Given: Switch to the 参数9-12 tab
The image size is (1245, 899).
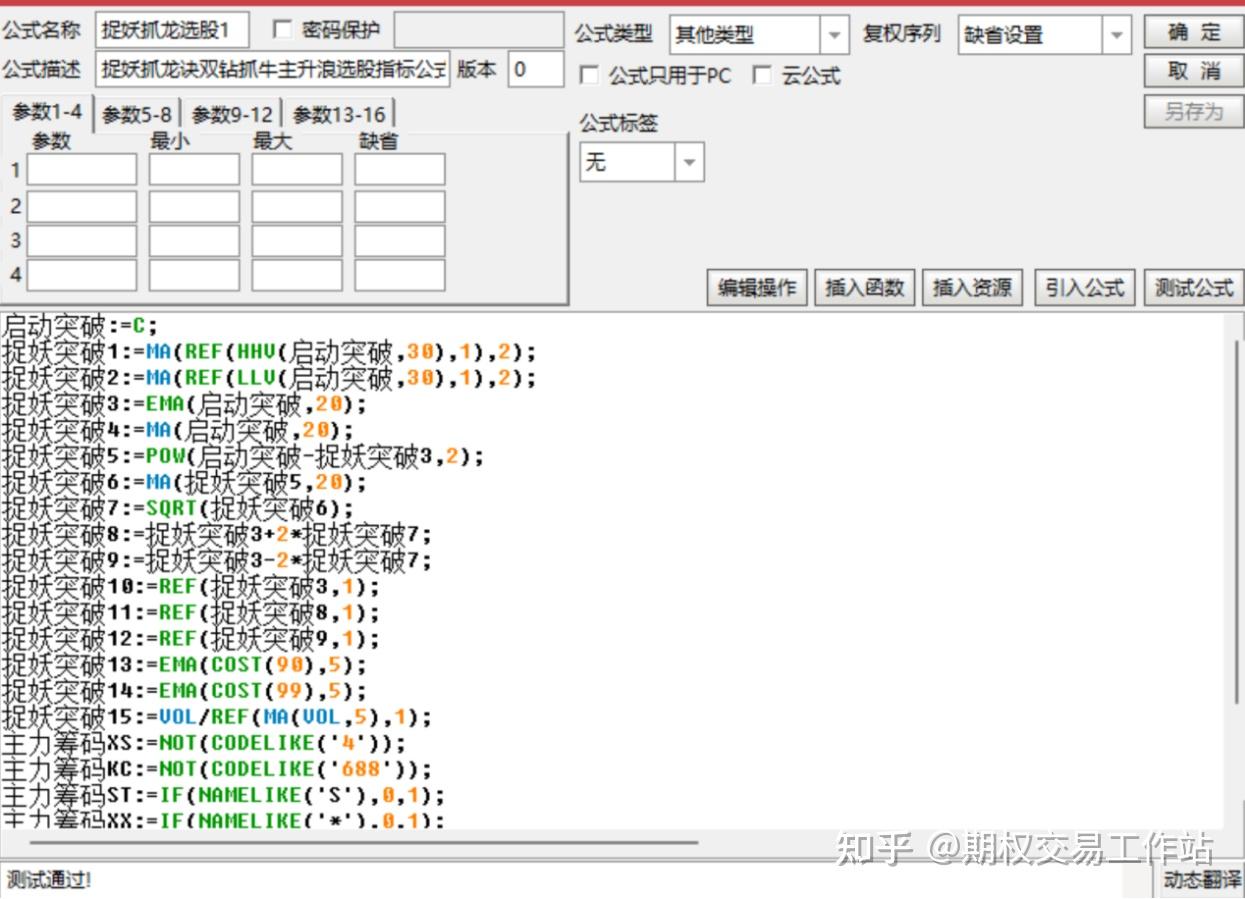Looking at the screenshot, I should pyautogui.click(x=232, y=114).
